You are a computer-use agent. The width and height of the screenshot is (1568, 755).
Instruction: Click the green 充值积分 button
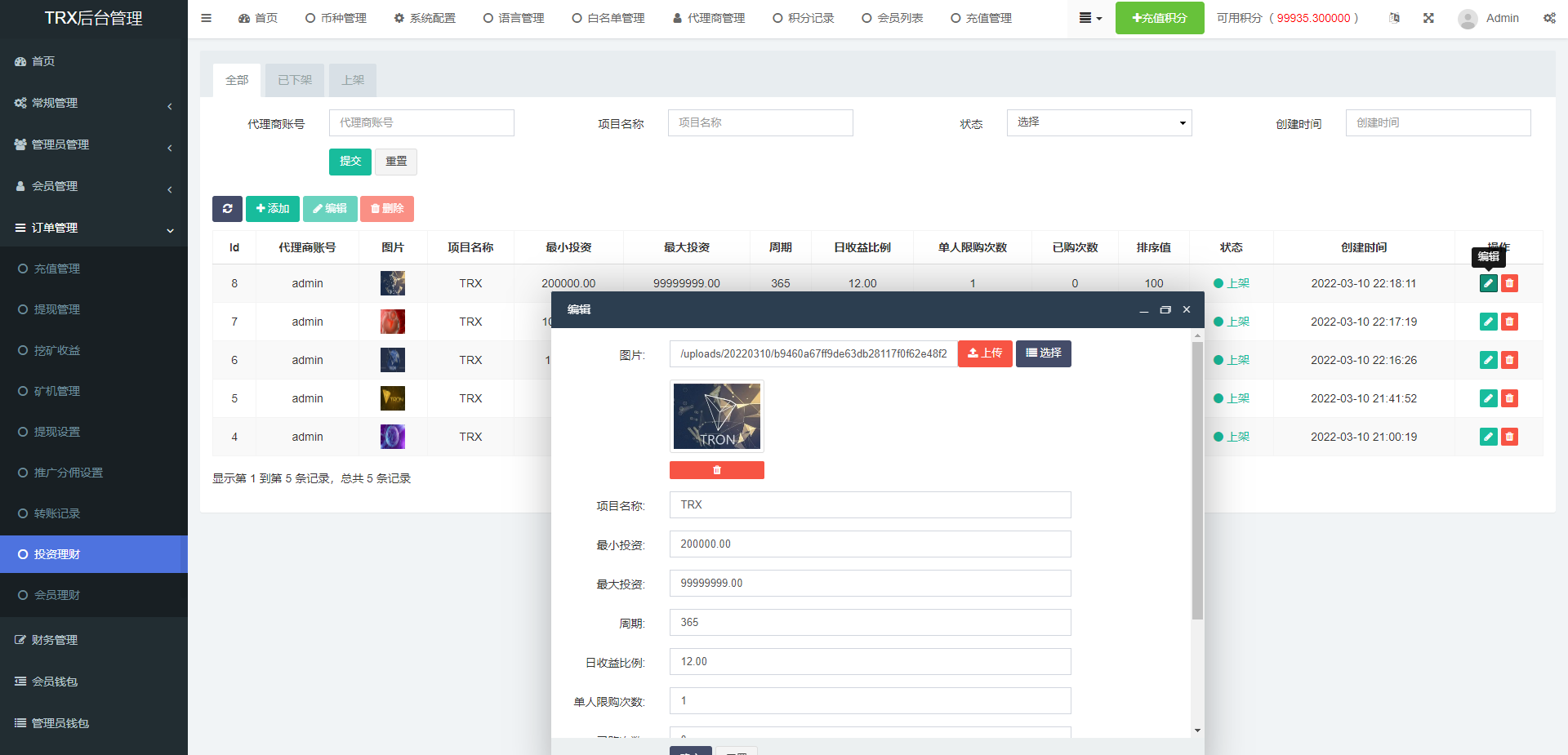[1159, 18]
